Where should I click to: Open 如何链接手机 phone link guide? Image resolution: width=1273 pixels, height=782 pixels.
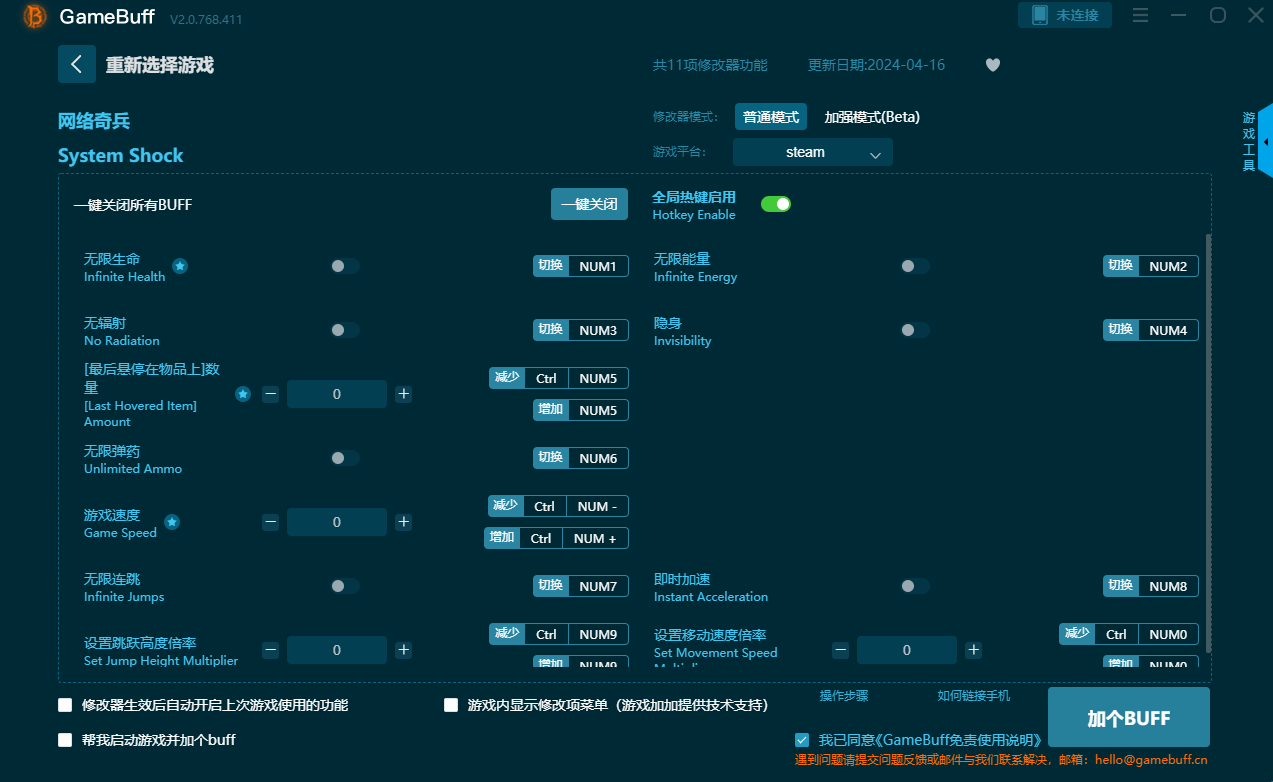(974, 696)
